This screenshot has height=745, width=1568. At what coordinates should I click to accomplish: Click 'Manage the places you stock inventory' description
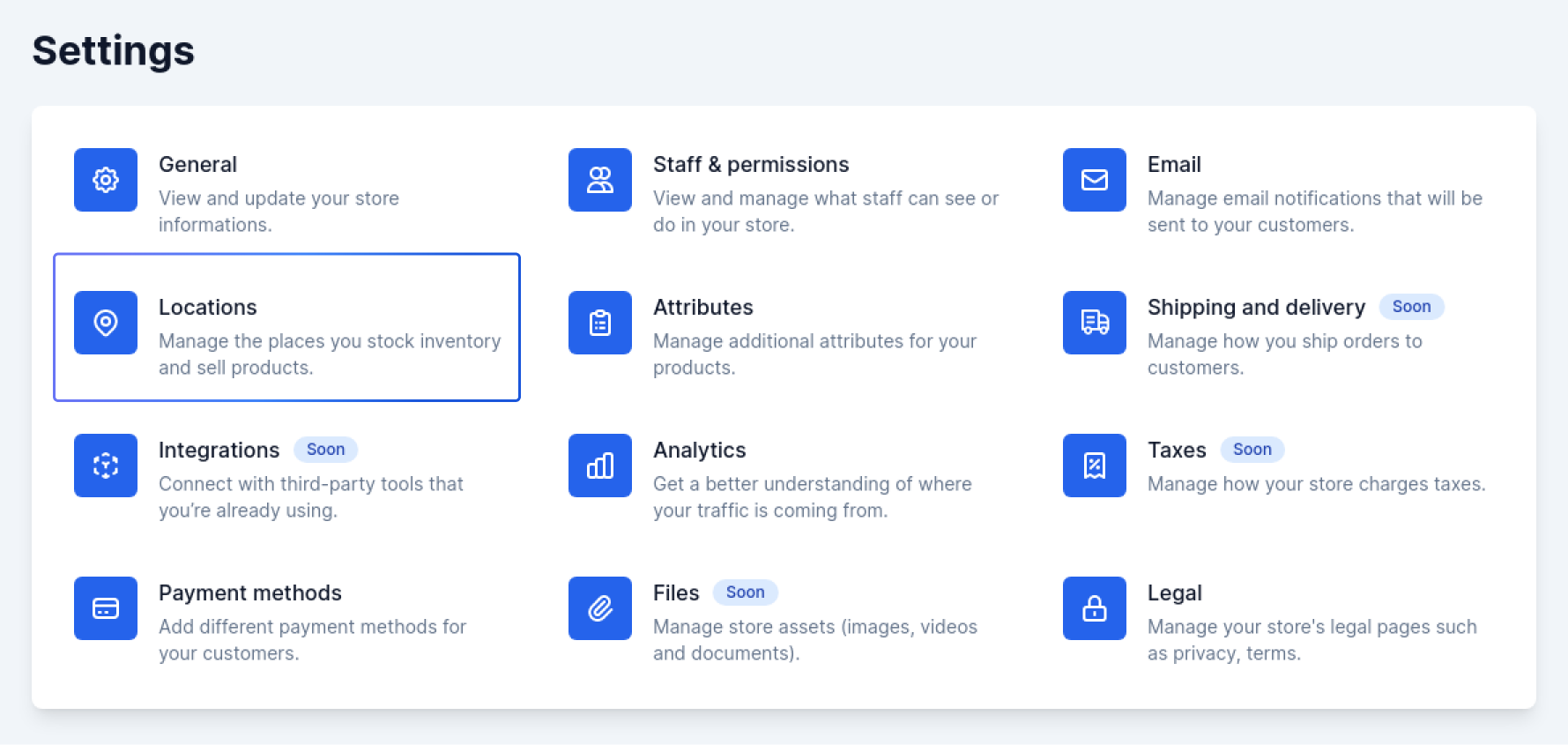point(330,354)
